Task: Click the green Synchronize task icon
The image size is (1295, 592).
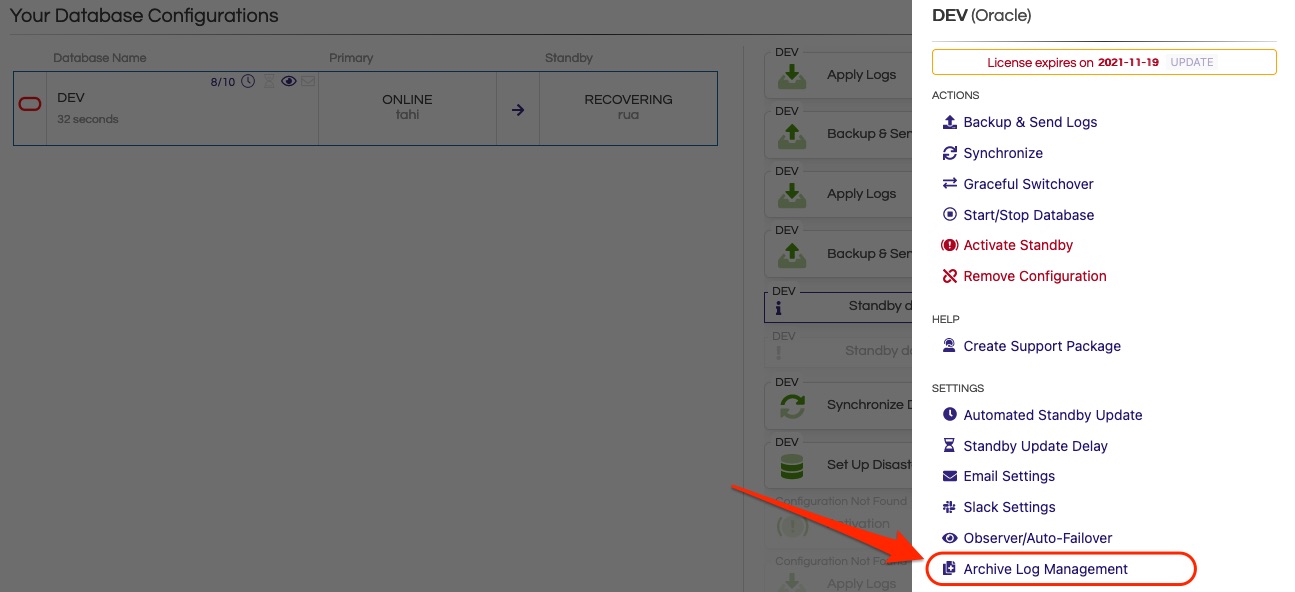Action: tap(792, 406)
